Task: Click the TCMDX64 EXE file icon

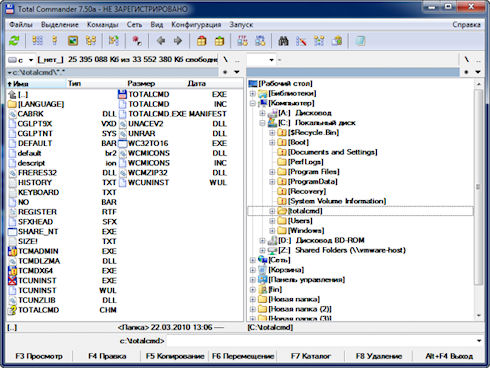Action: click(12, 271)
